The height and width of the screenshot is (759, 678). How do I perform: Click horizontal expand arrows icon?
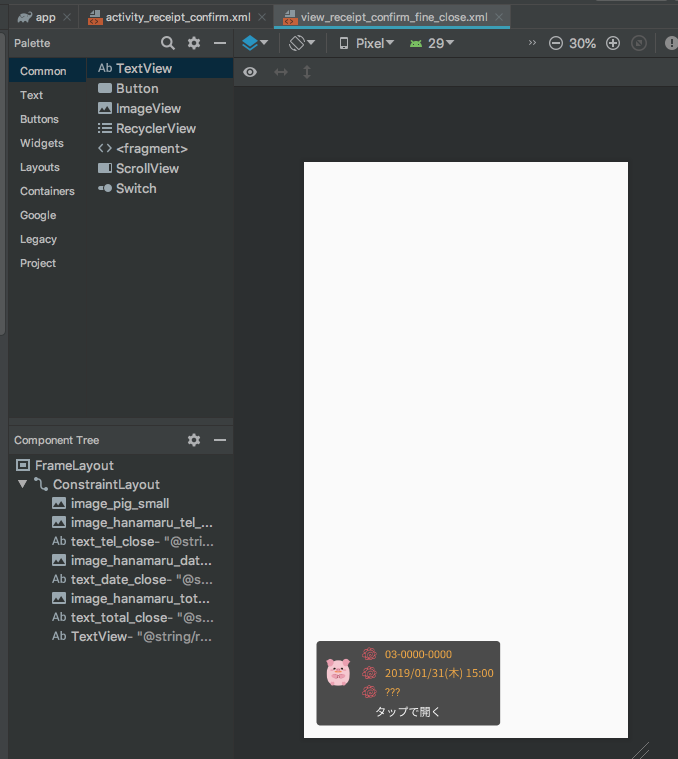click(281, 72)
